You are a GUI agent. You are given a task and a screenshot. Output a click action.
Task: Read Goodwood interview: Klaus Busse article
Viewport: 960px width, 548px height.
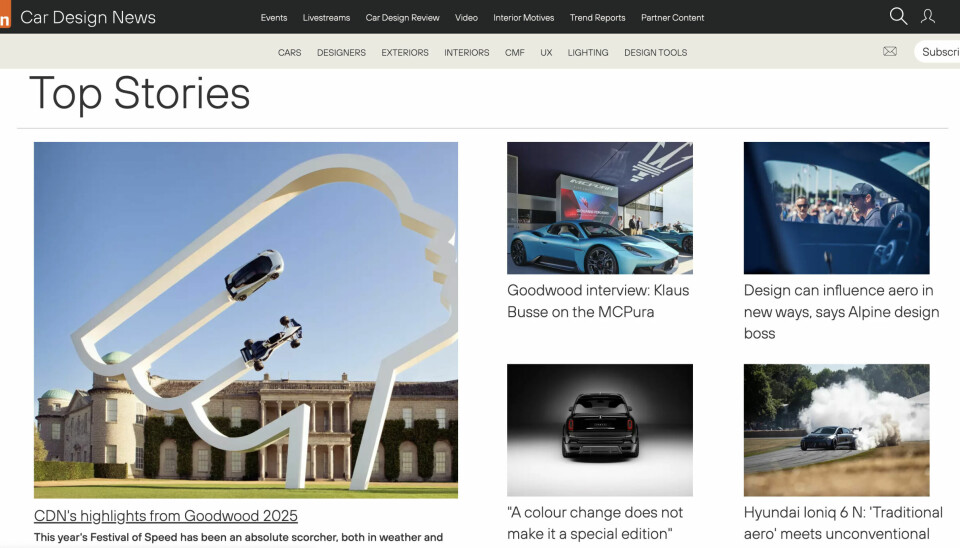(x=598, y=301)
